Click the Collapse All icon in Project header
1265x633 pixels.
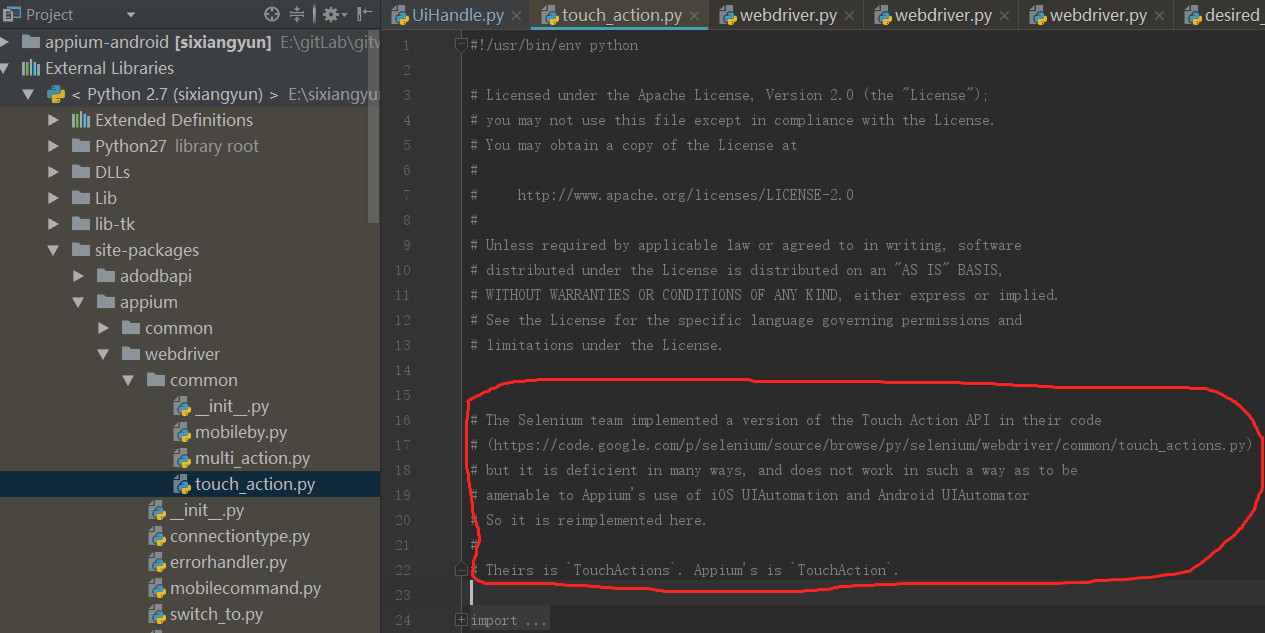297,14
